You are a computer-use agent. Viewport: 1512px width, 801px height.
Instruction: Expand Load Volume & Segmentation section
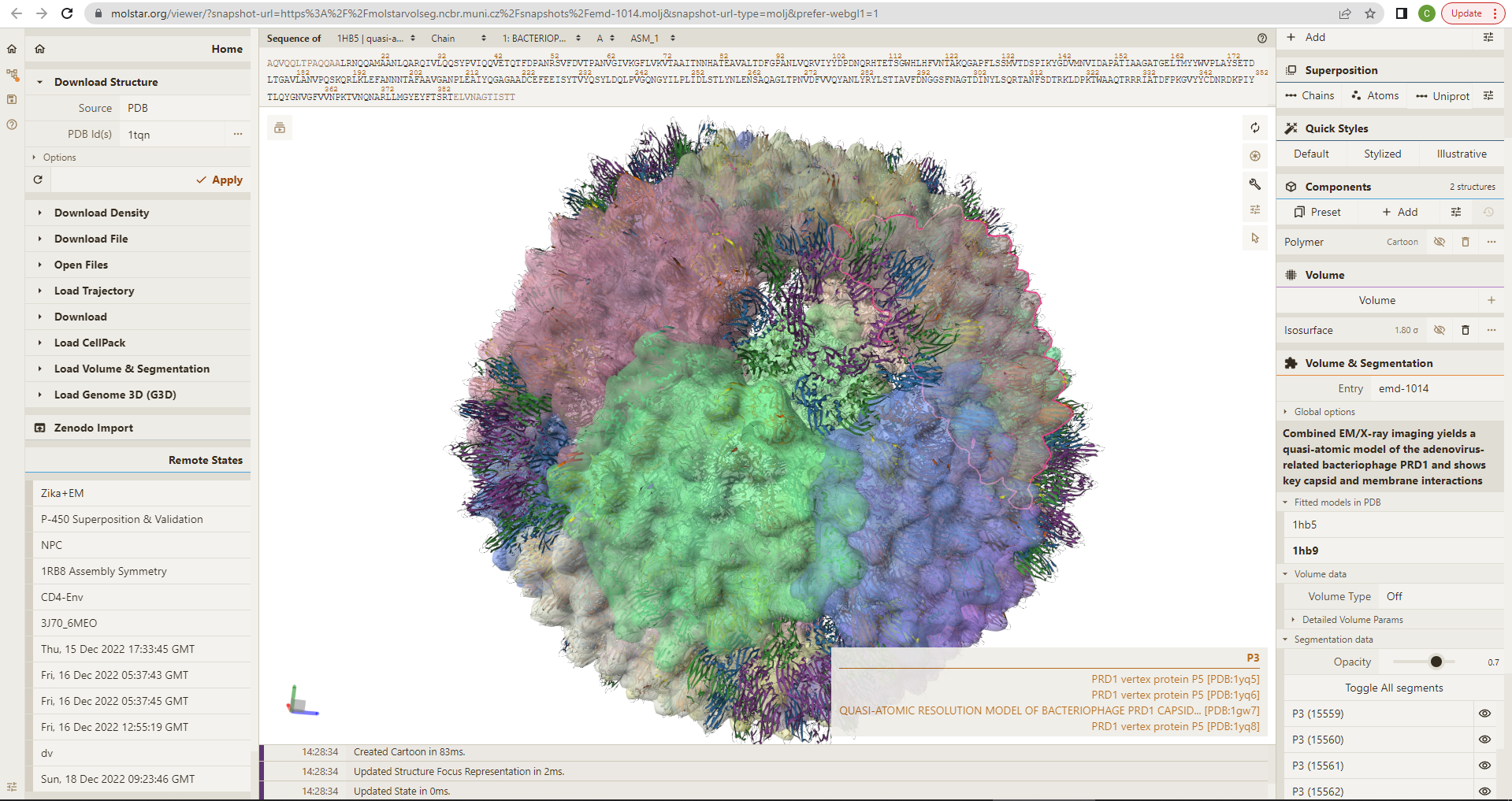(x=132, y=369)
